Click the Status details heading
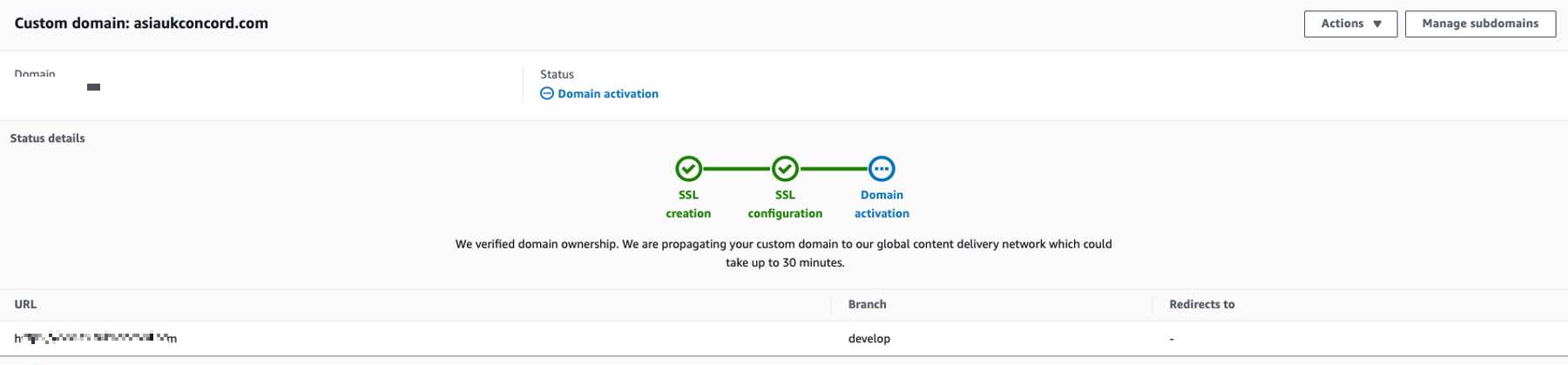Image resolution: width=1568 pixels, height=365 pixels. click(x=48, y=139)
